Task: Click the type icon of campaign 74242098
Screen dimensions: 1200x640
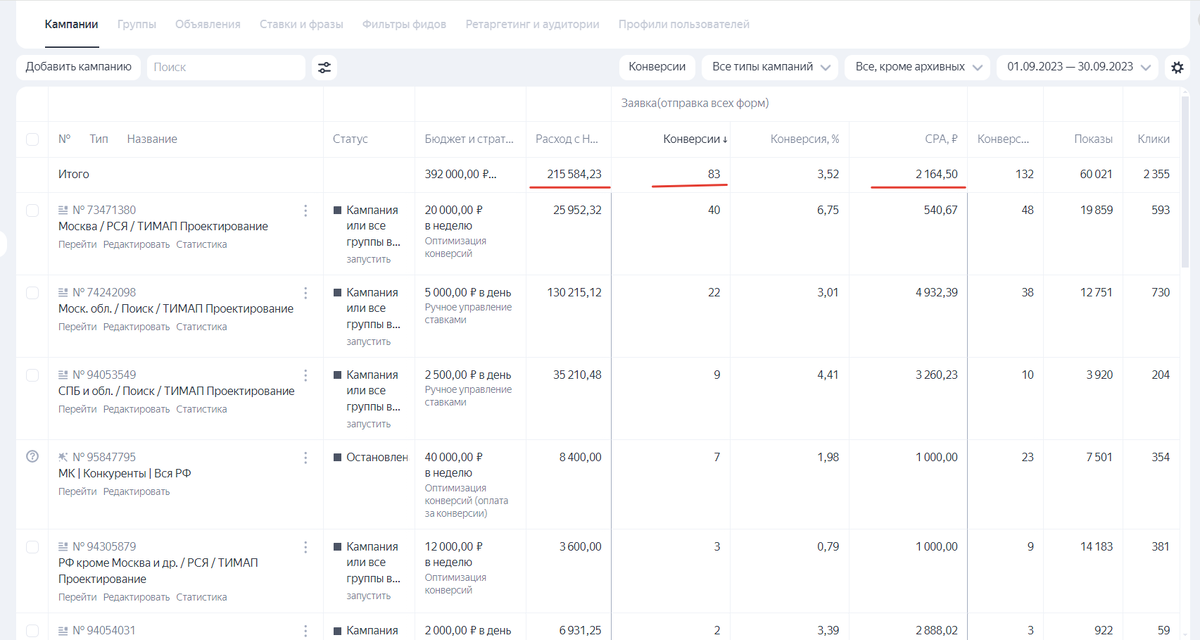Action: pos(64,293)
